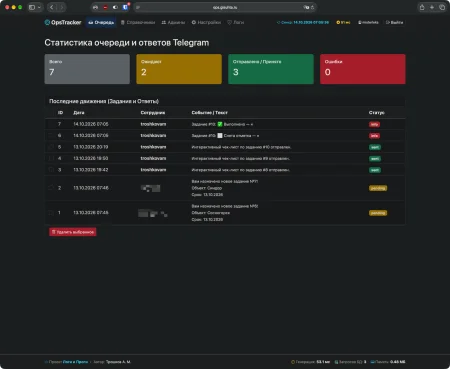Click the Событие | Текст column header
The width and height of the screenshot is (450, 369).
click(x=209, y=113)
